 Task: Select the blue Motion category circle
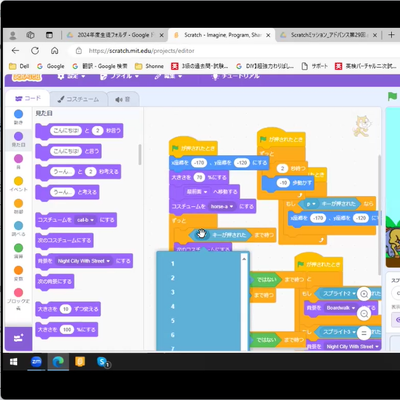18,114
